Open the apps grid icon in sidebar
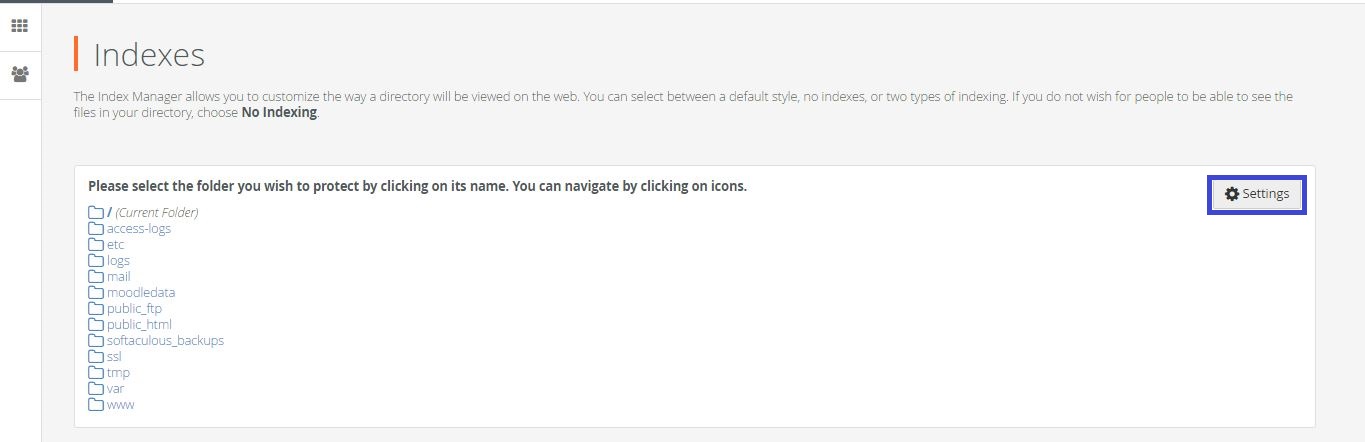The height and width of the screenshot is (442, 1365). pos(19,26)
